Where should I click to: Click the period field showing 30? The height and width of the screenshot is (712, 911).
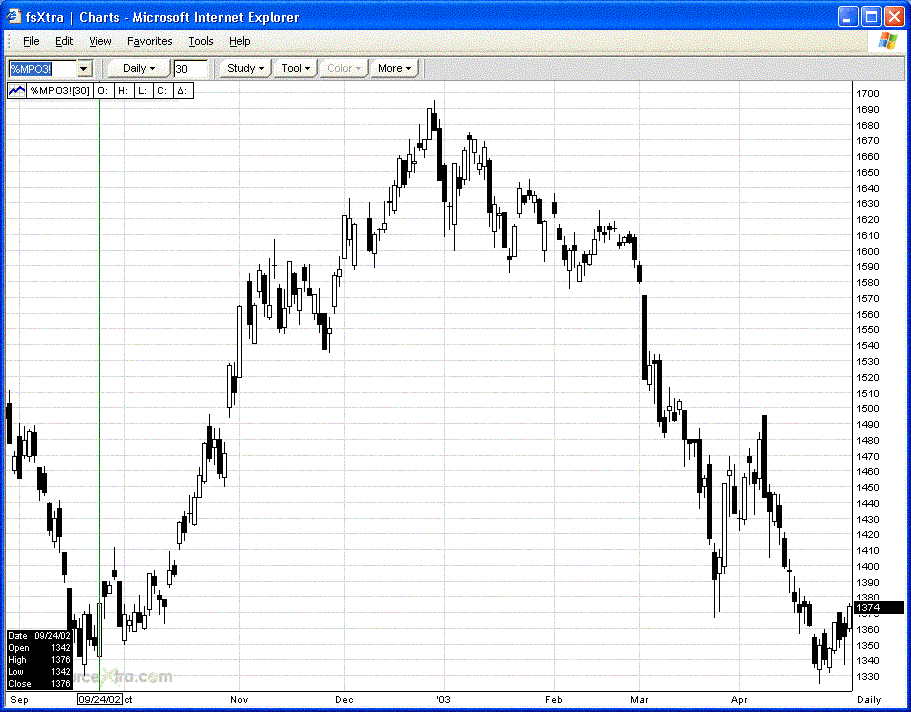191,69
